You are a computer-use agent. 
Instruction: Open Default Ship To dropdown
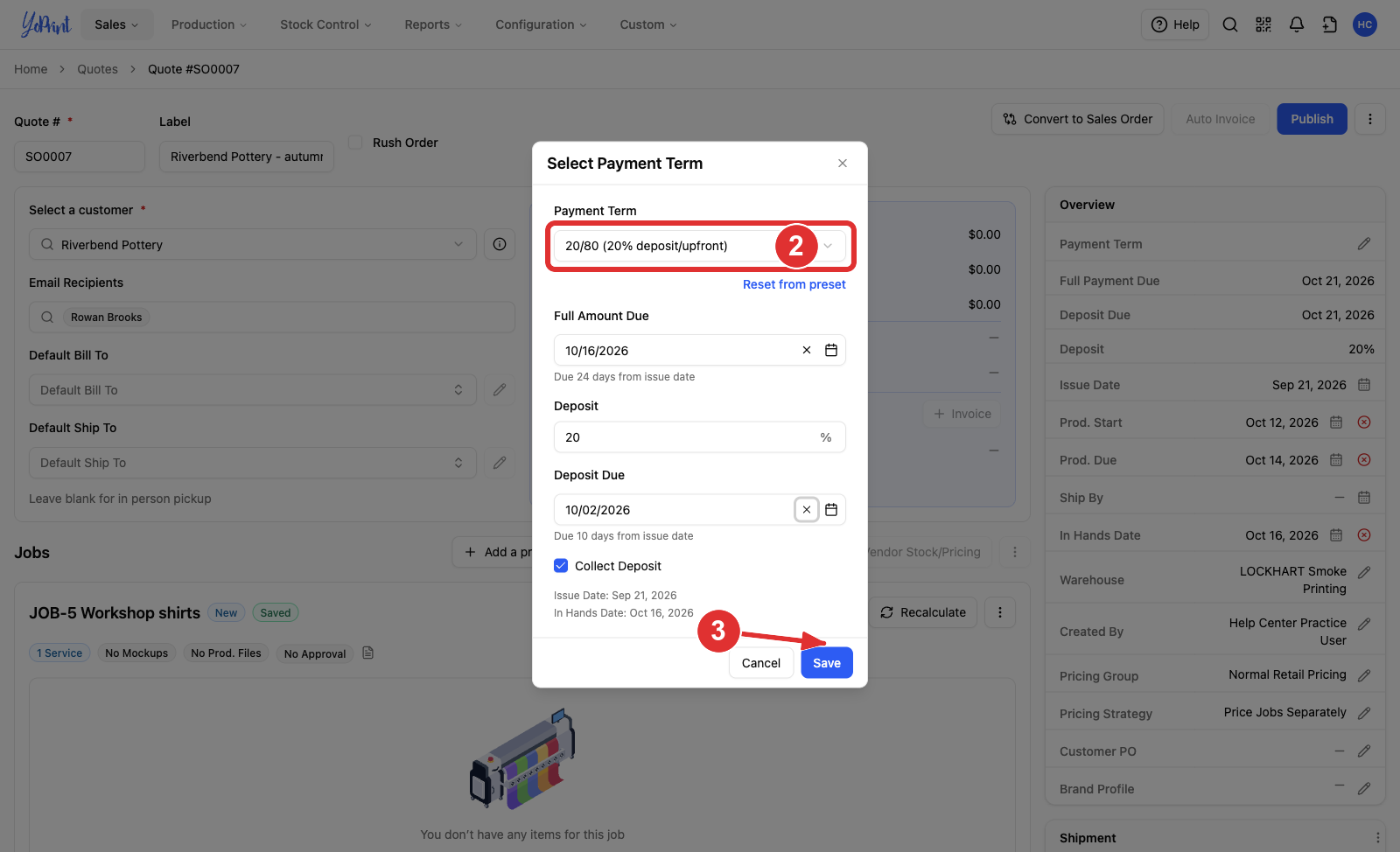pos(253,463)
